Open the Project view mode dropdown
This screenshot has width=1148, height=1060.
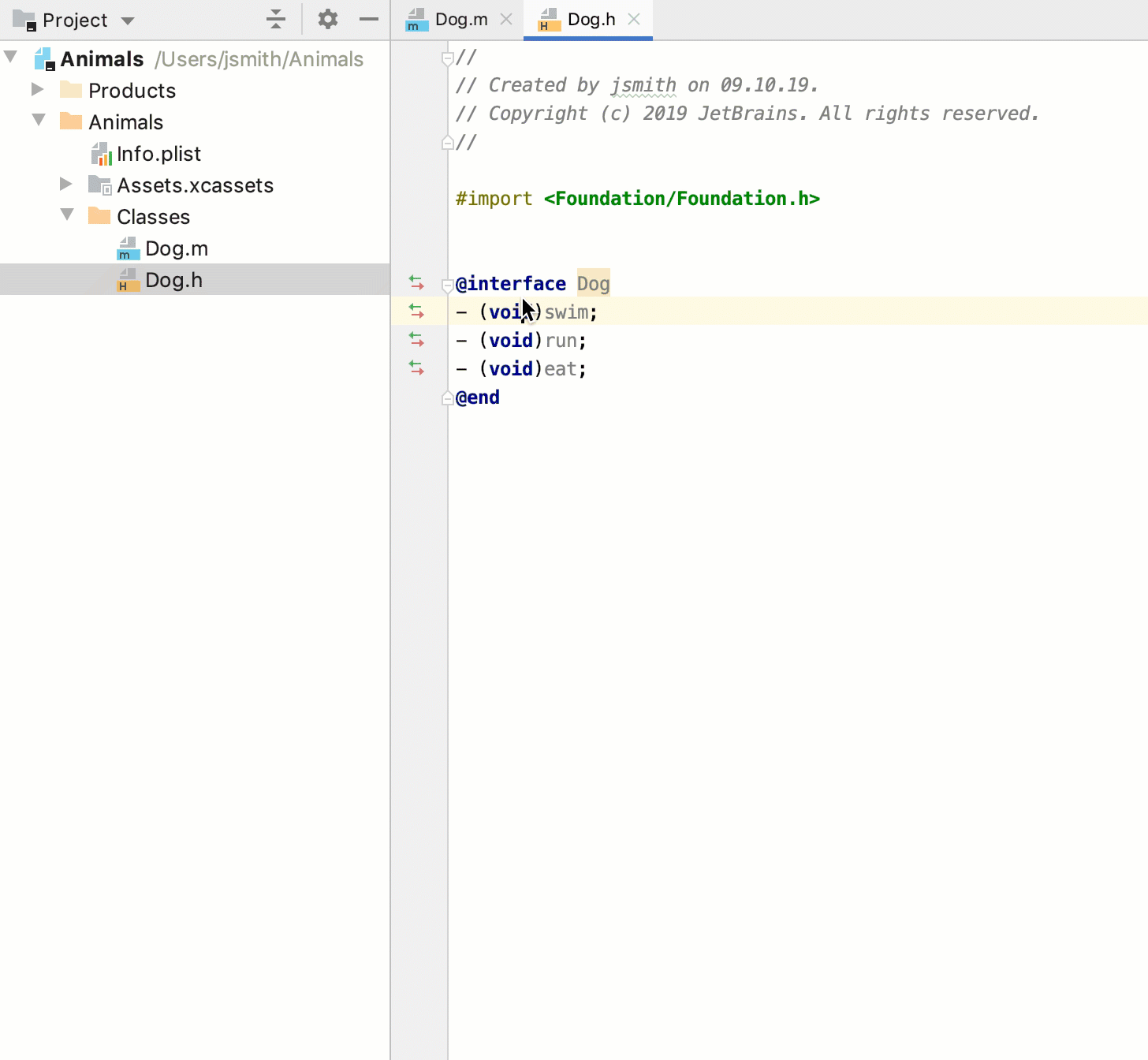(x=128, y=20)
